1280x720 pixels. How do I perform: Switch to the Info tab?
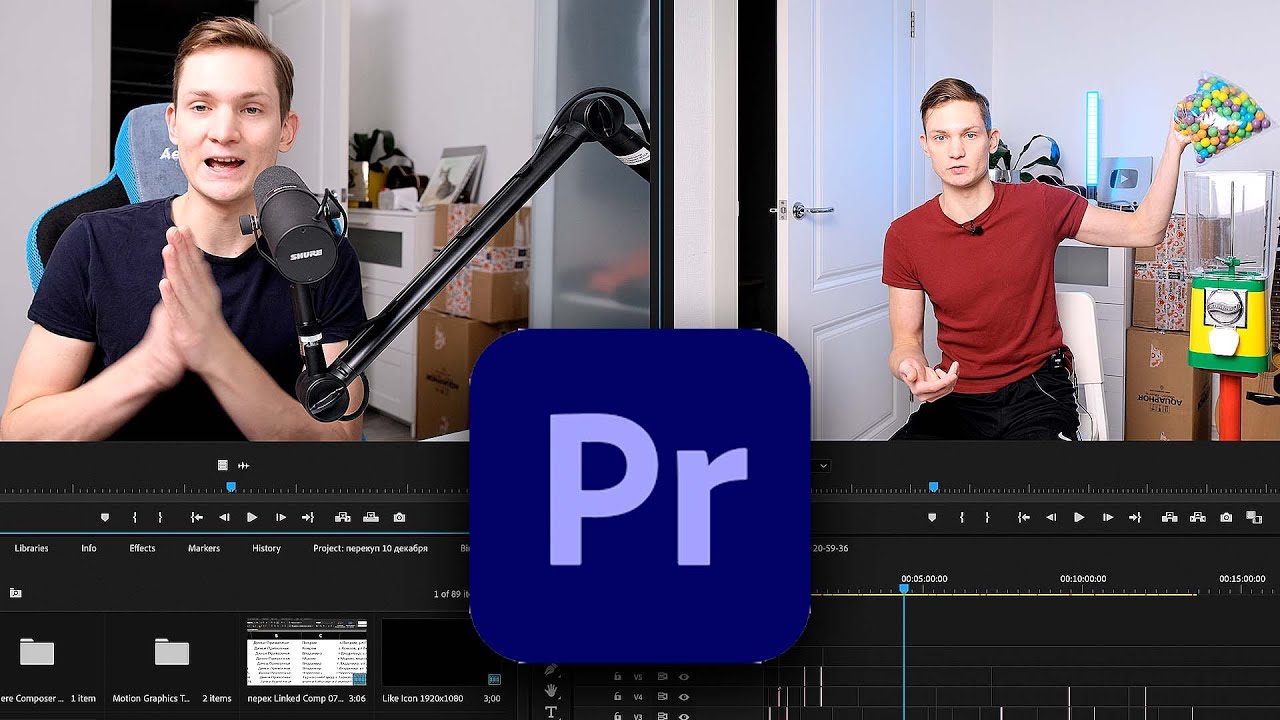click(89, 548)
